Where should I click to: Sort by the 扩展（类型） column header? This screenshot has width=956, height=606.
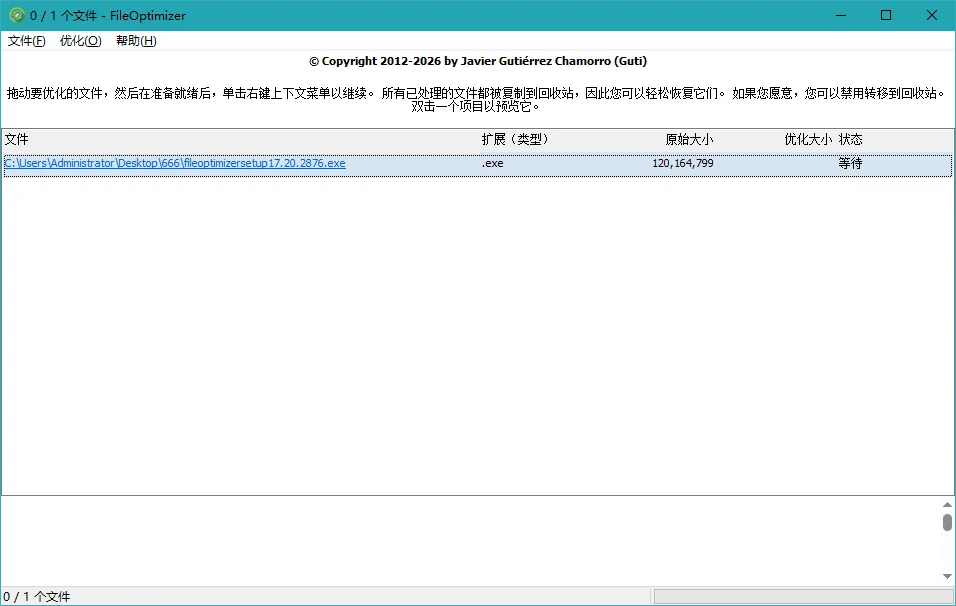pos(515,140)
